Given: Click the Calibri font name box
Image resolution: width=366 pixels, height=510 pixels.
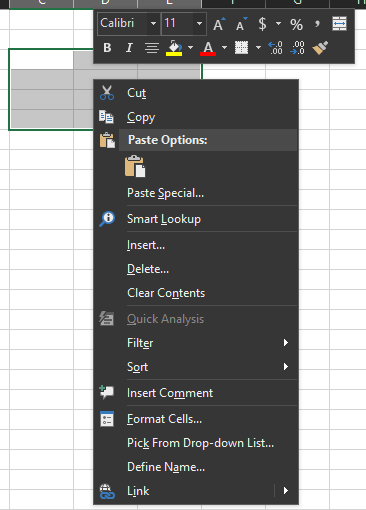Looking at the screenshot, I should pos(122,23).
